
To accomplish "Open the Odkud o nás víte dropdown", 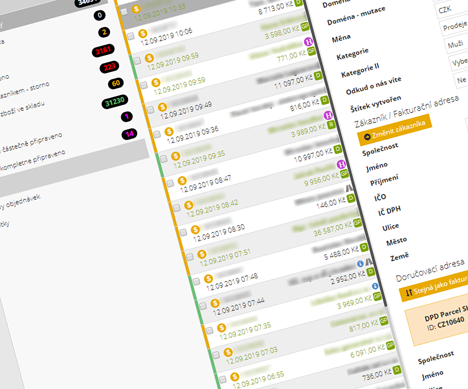I will (459, 62).
